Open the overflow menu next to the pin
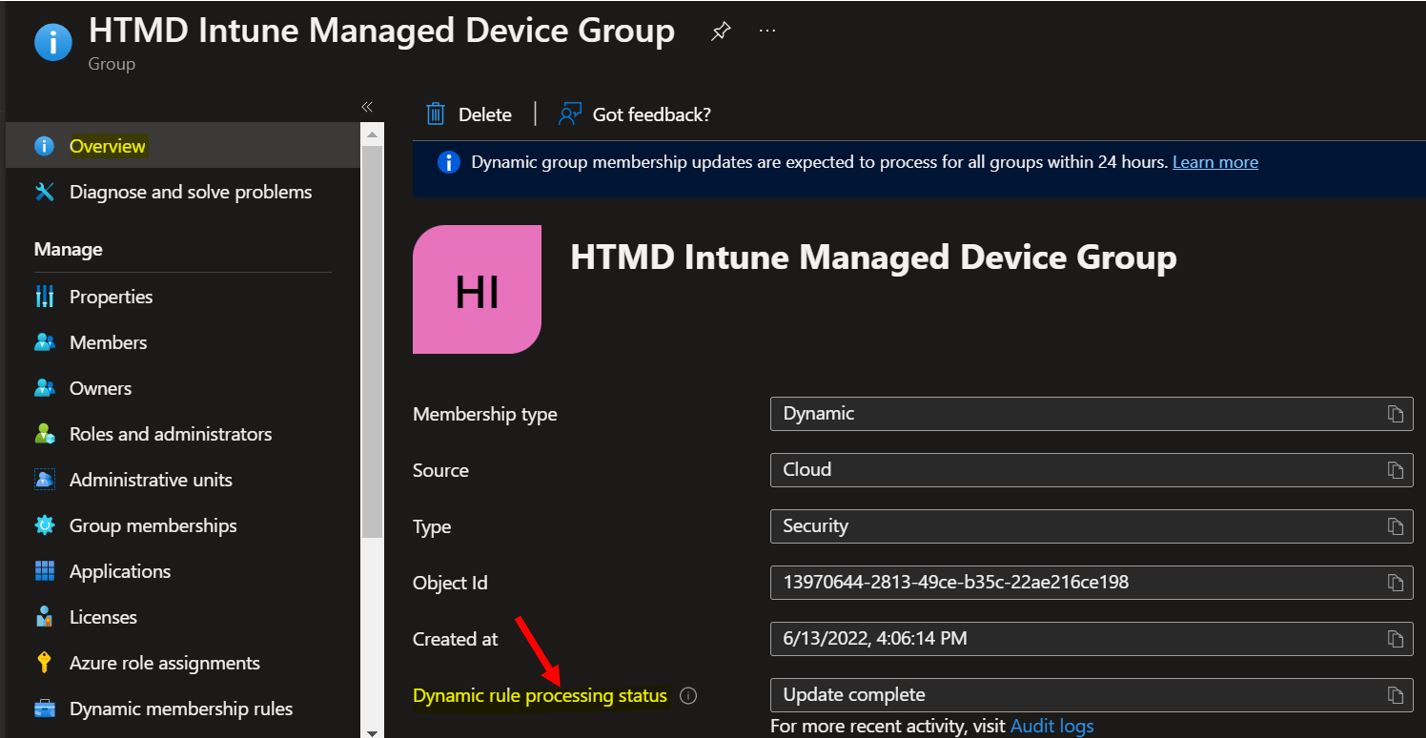 767,30
